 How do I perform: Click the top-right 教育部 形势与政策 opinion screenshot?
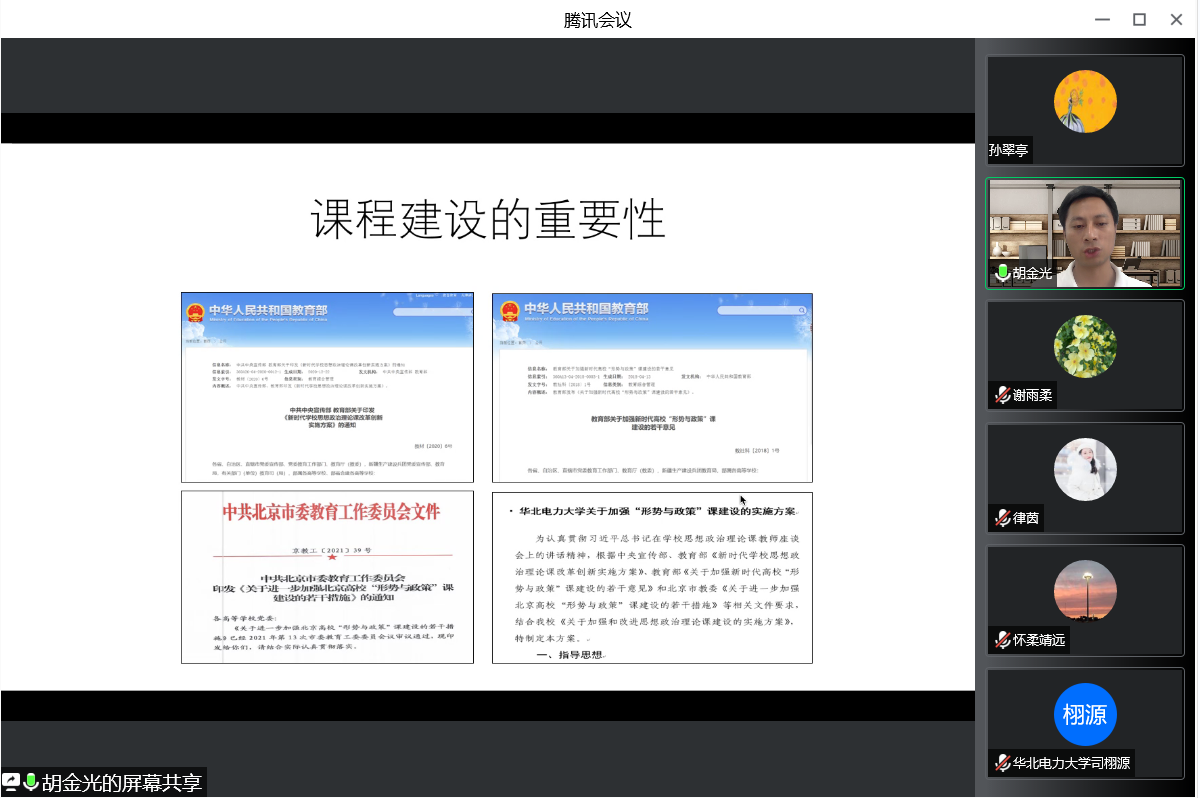coord(652,387)
